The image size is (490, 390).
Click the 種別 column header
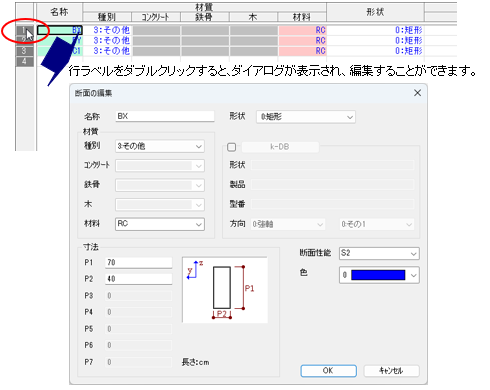click(107, 17)
